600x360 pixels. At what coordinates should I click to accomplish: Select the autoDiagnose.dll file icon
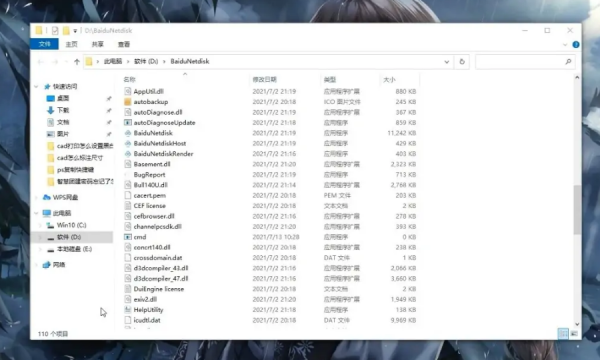(127, 112)
